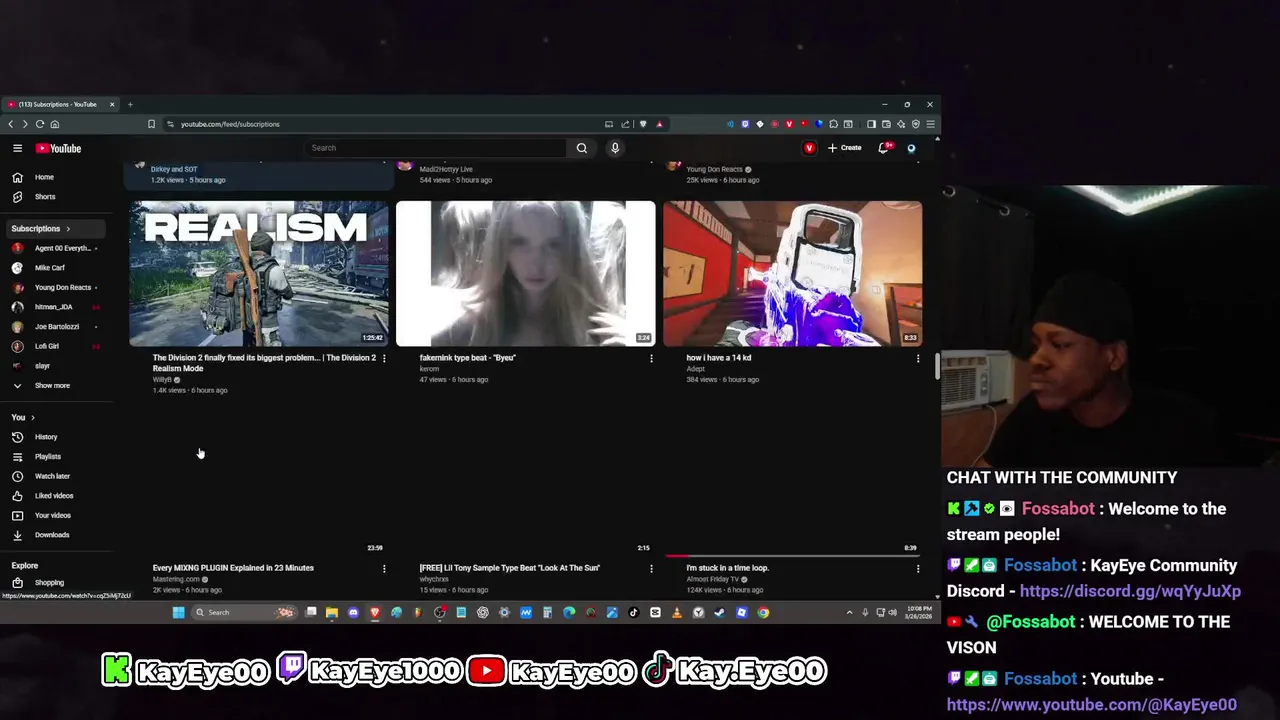The height and width of the screenshot is (720, 1280).
Task: Open TikTok from the taskbar
Action: pos(633,612)
